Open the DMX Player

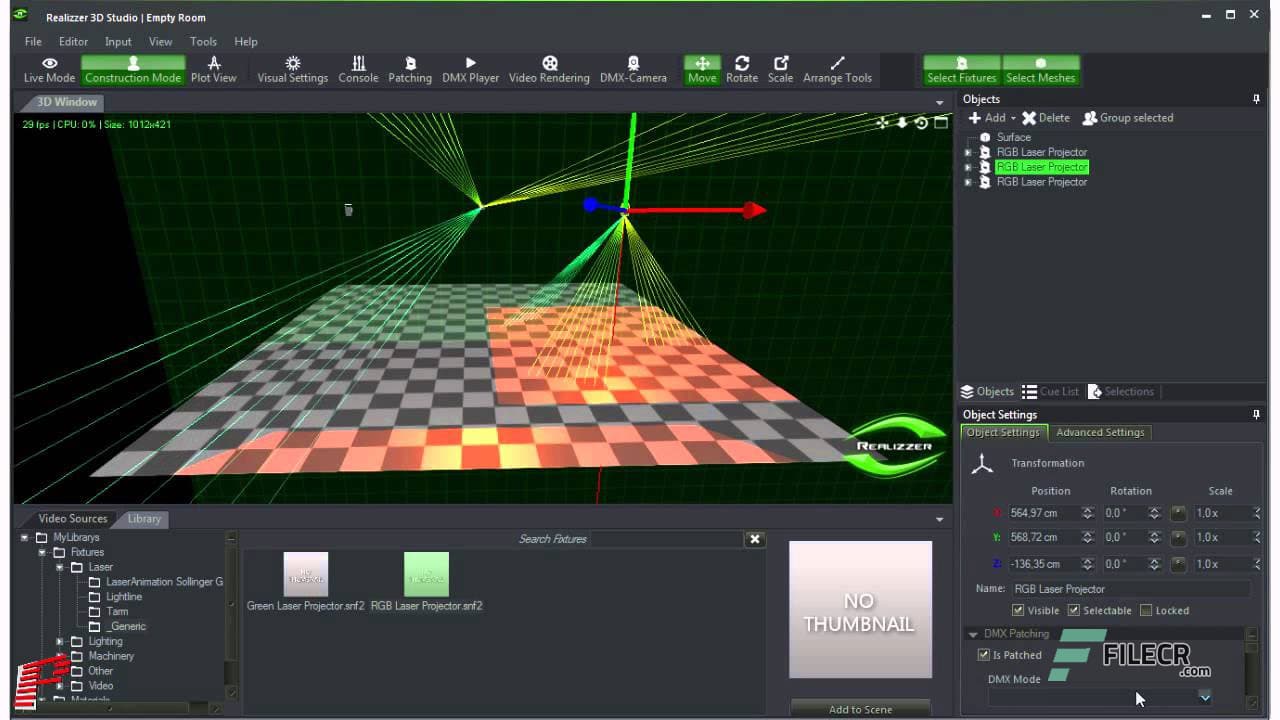click(470, 68)
